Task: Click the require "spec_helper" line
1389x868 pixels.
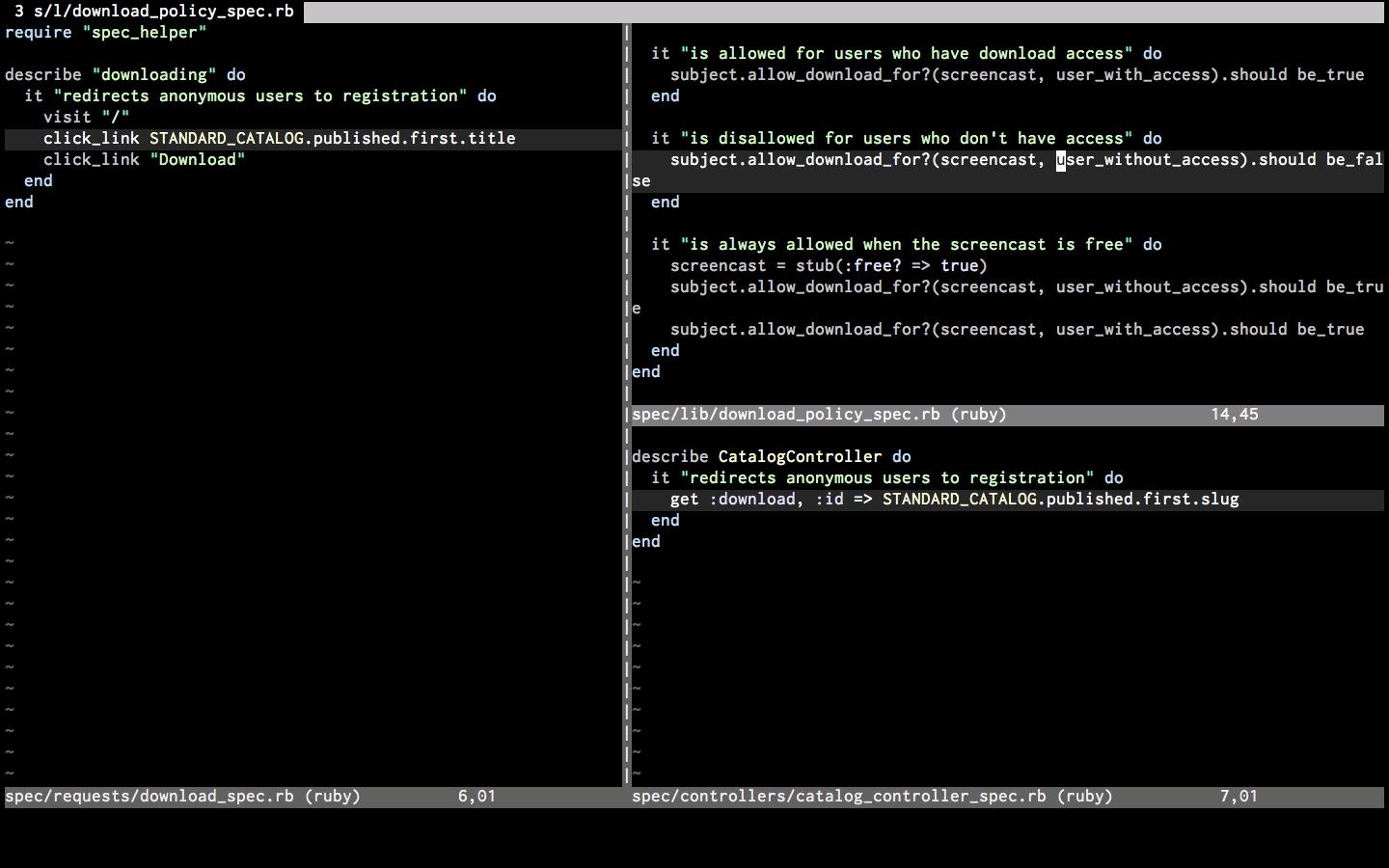Action: click(x=106, y=33)
